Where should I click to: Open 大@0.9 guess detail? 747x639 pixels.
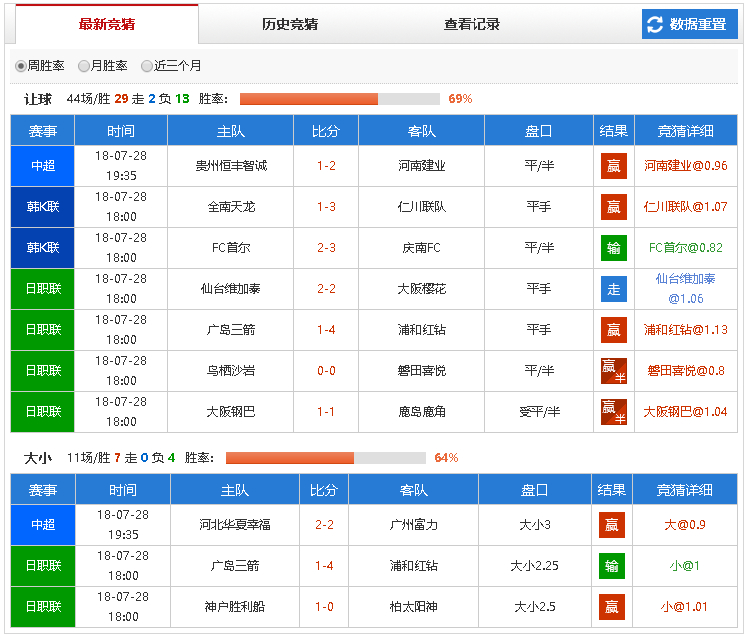coord(685,525)
